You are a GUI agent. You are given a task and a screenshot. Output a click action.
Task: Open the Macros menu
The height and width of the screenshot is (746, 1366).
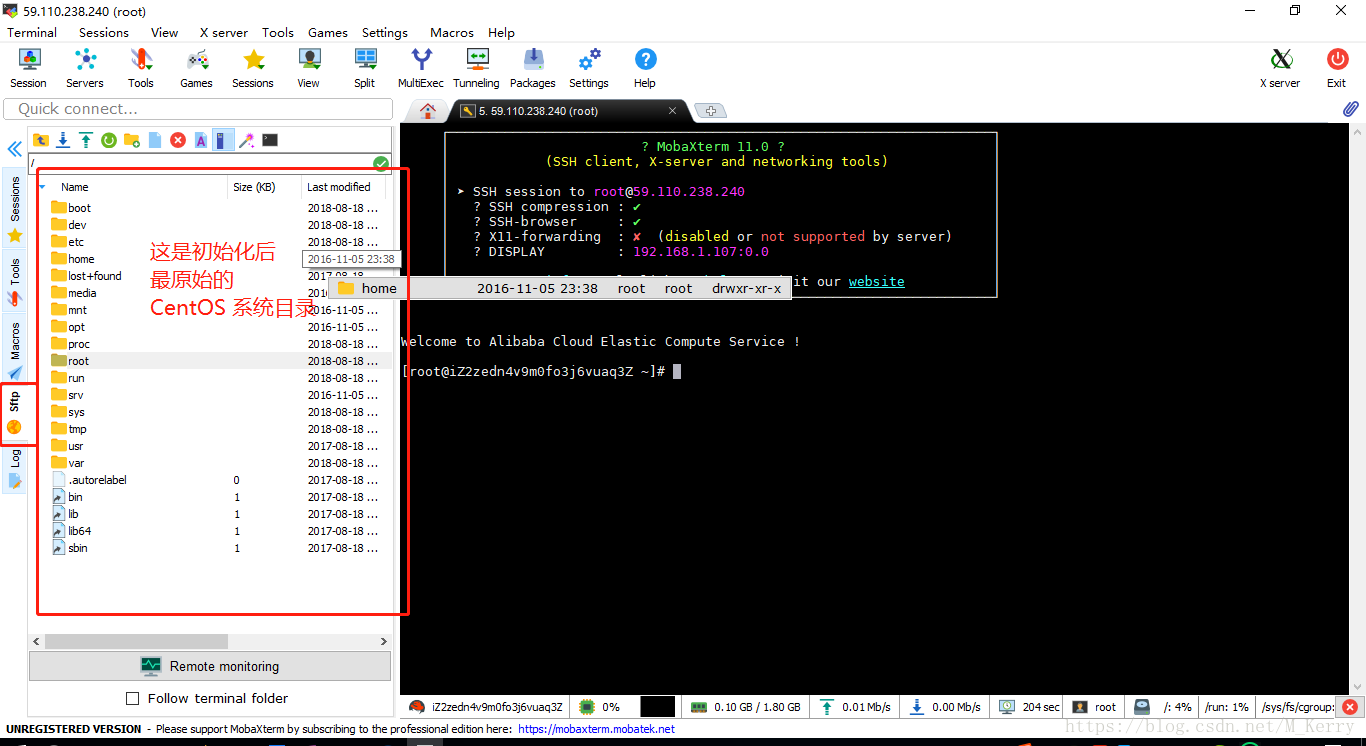pos(452,32)
